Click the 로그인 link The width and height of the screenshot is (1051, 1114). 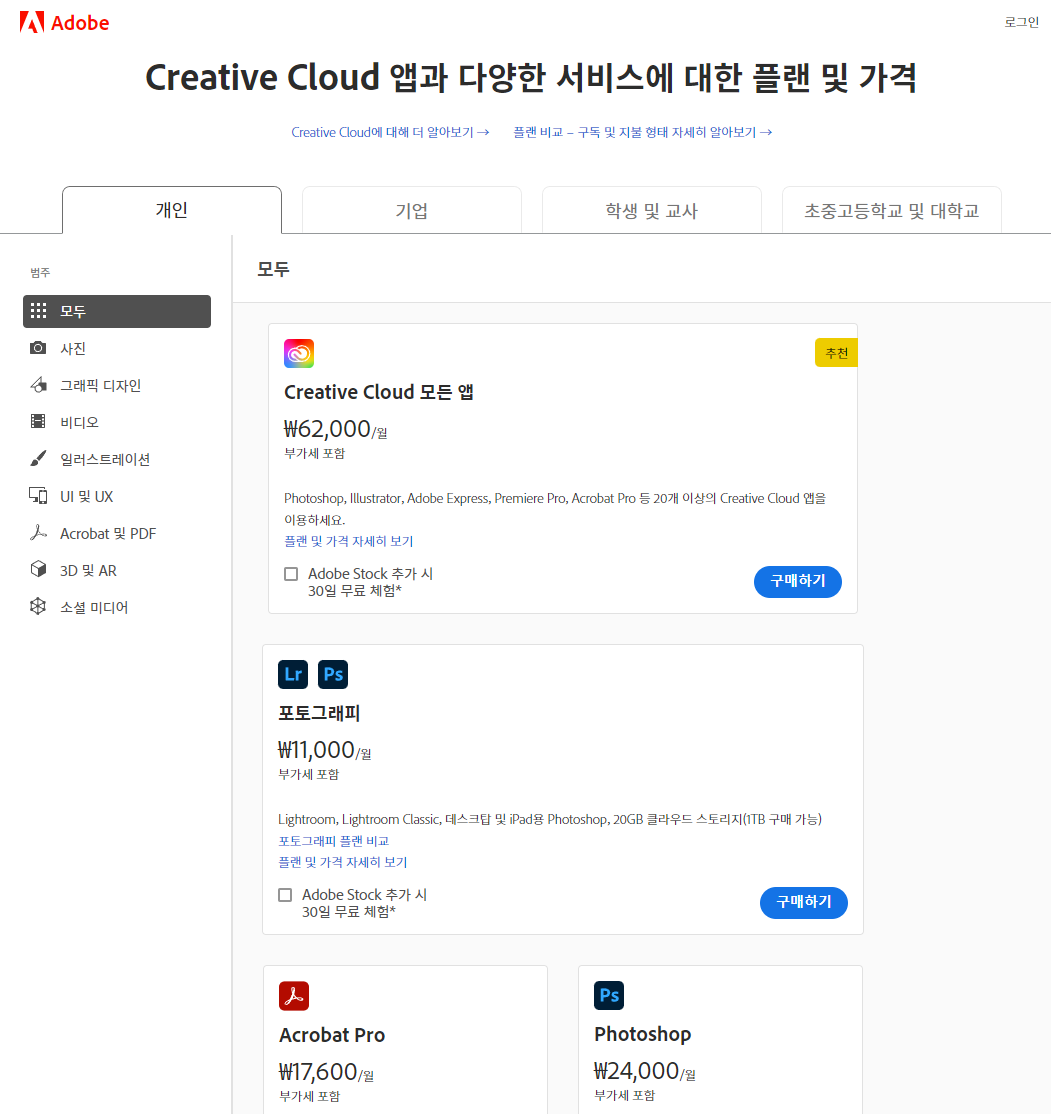(1022, 22)
